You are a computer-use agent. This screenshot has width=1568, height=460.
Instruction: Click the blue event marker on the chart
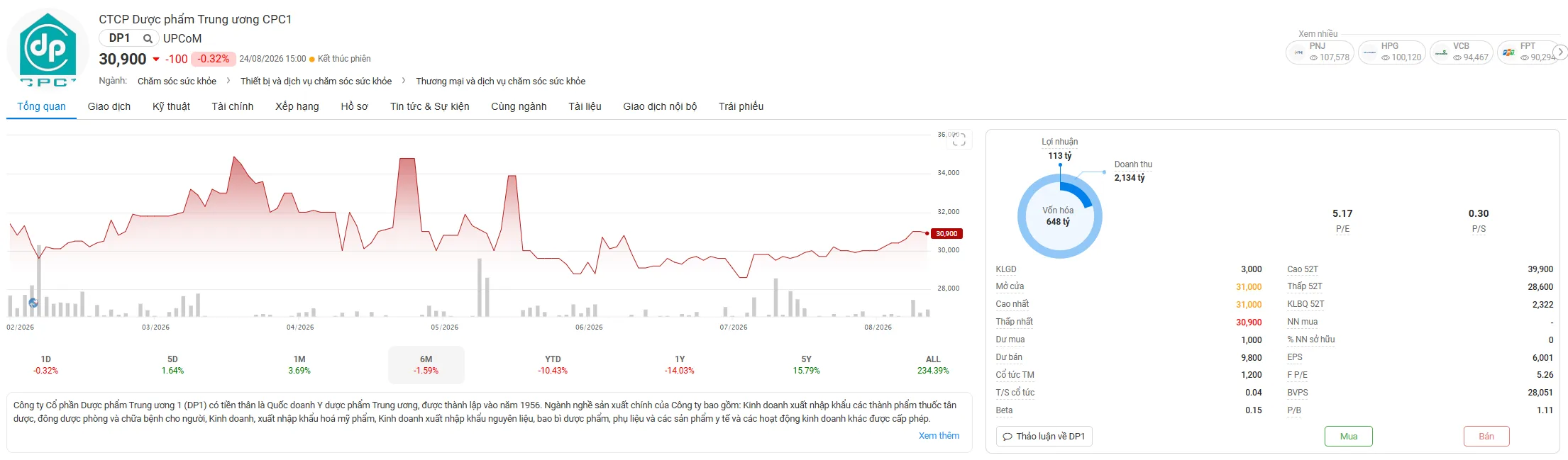(x=33, y=303)
